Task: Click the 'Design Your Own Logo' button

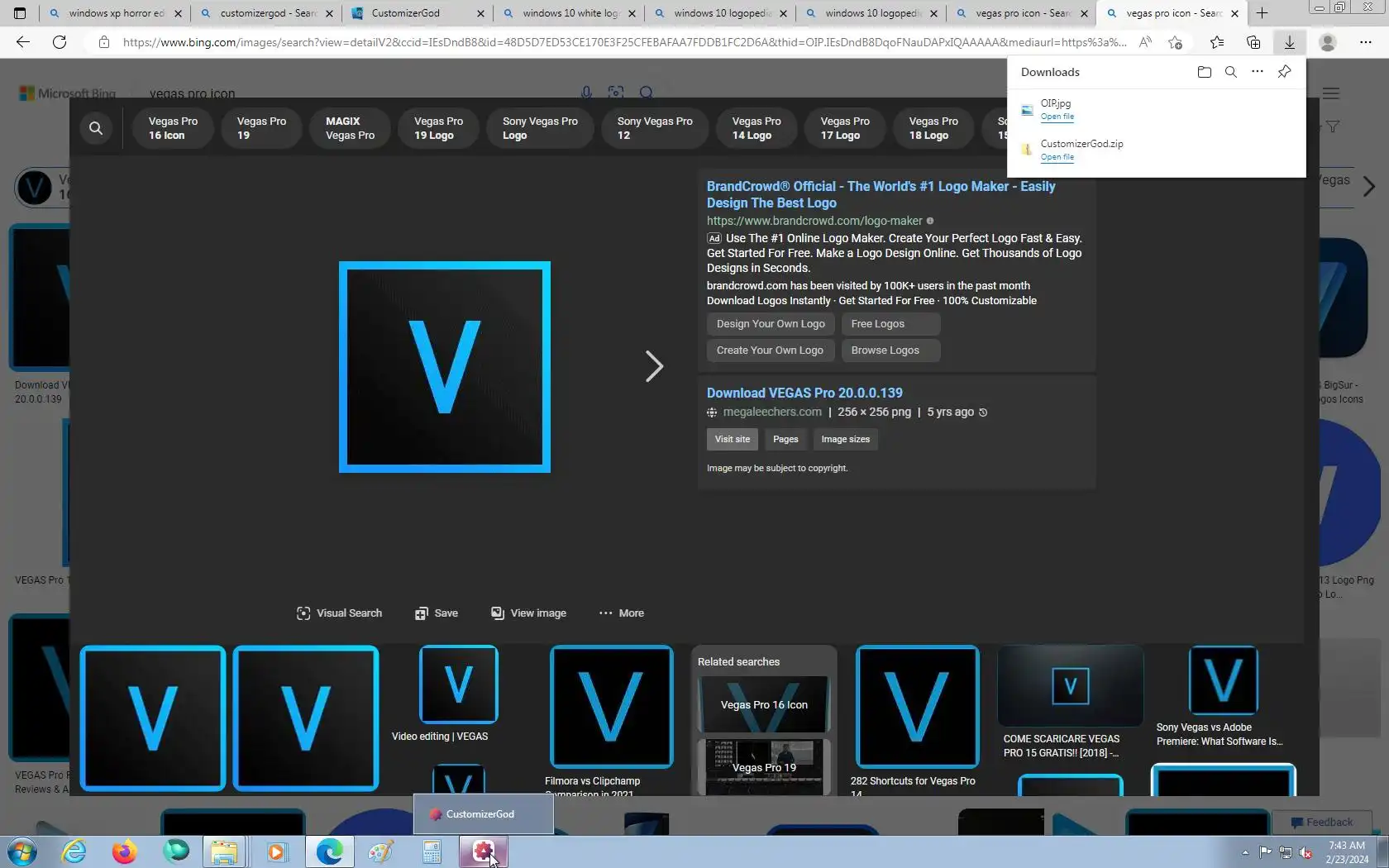Action: click(x=771, y=324)
